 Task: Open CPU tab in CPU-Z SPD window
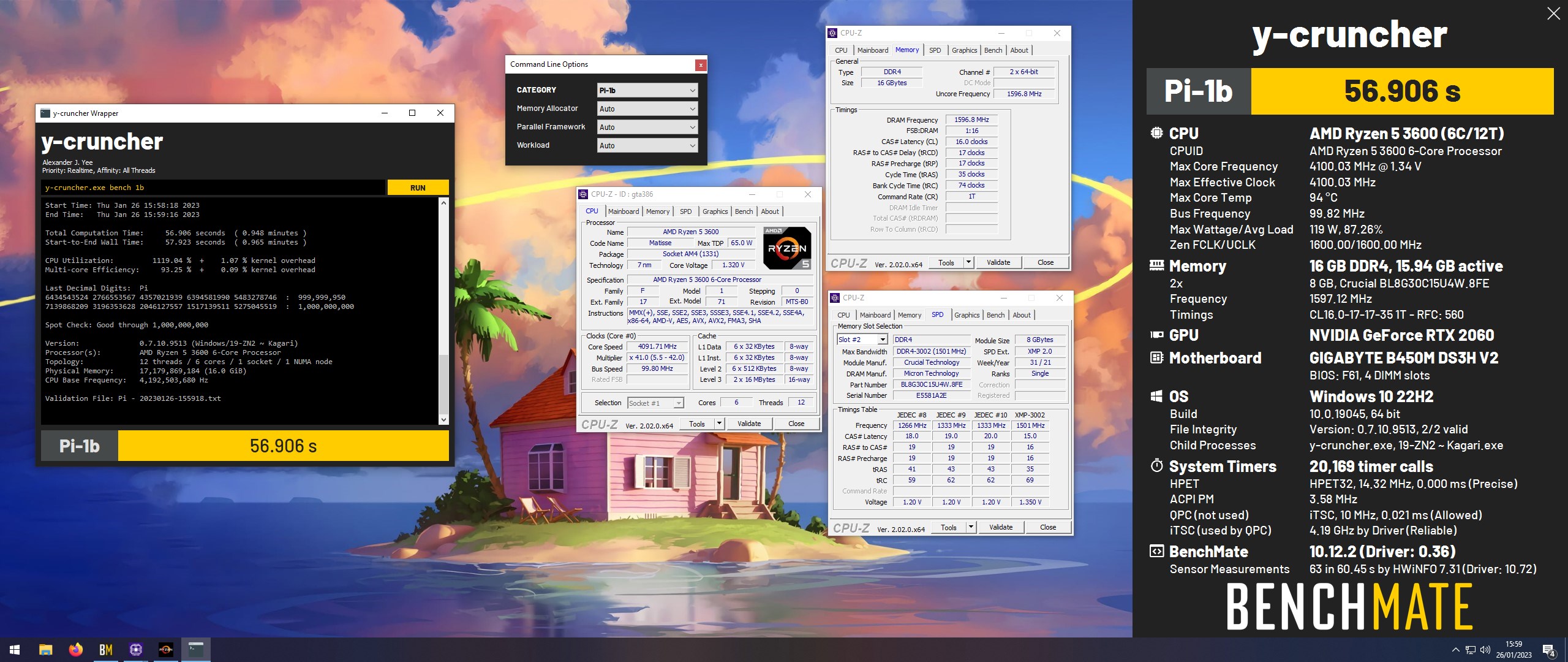pos(843,315)
